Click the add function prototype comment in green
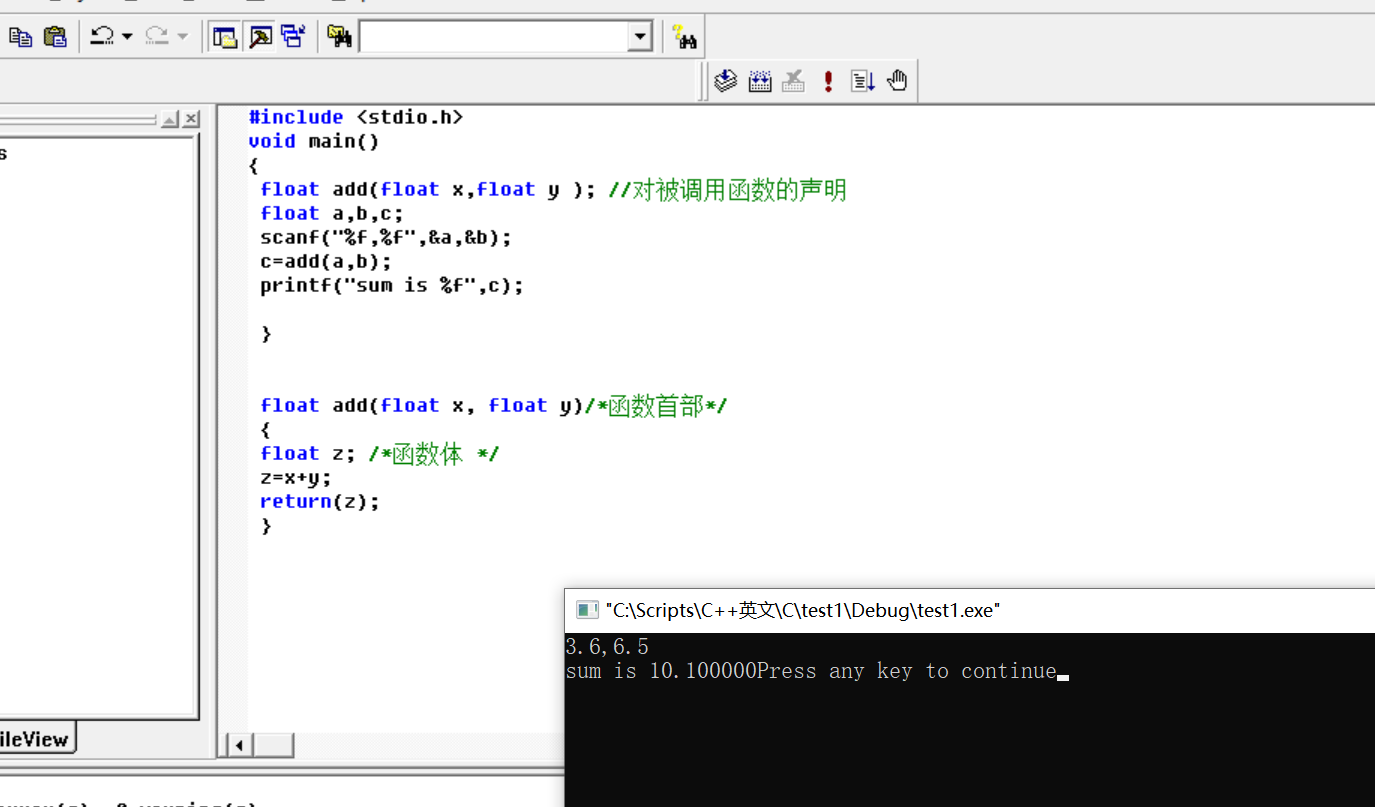Viewport: 1375px width, 807px height. (x=727, y=189)
